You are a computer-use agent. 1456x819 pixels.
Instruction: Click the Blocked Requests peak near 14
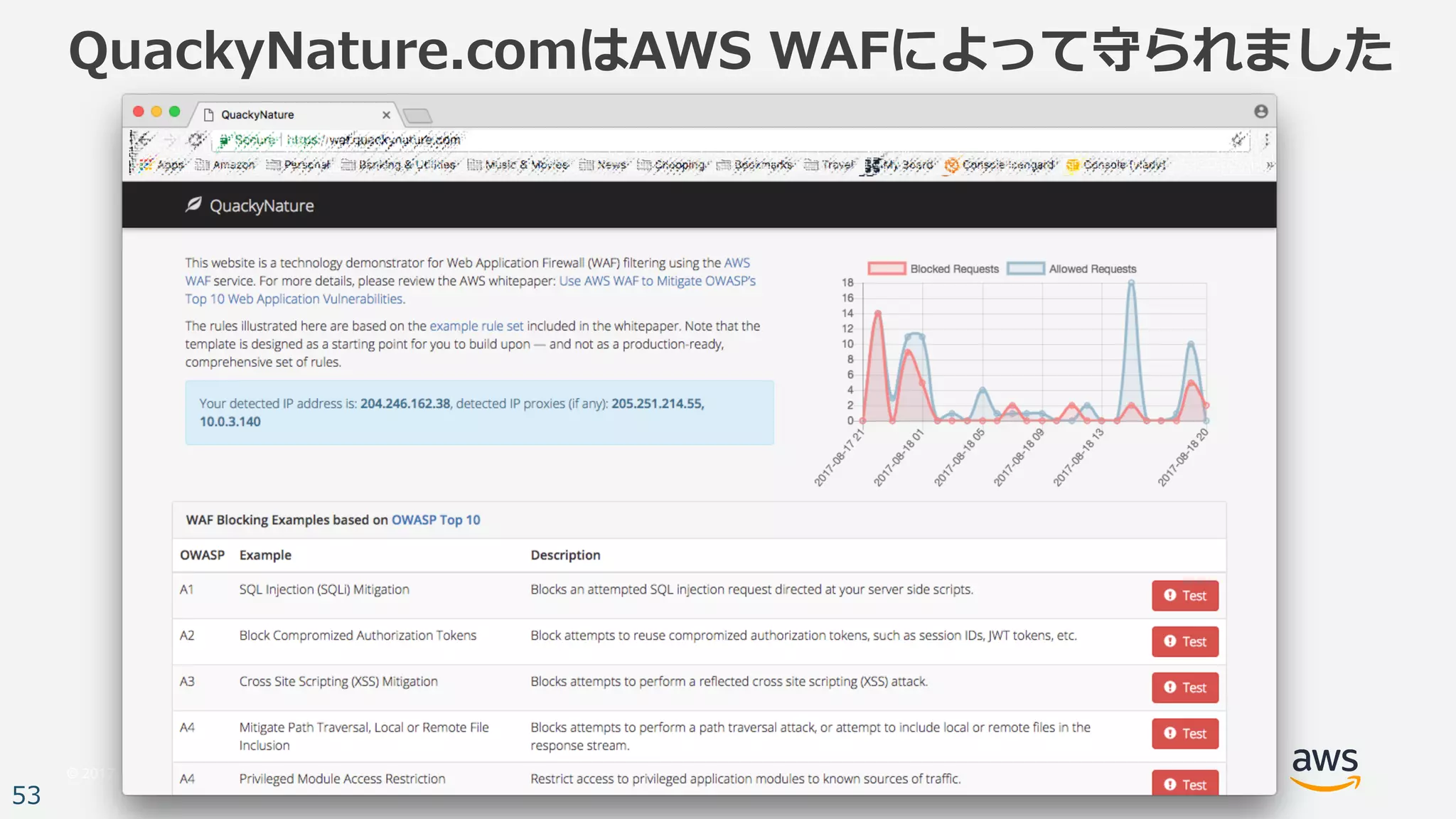(x=878, y=314)
